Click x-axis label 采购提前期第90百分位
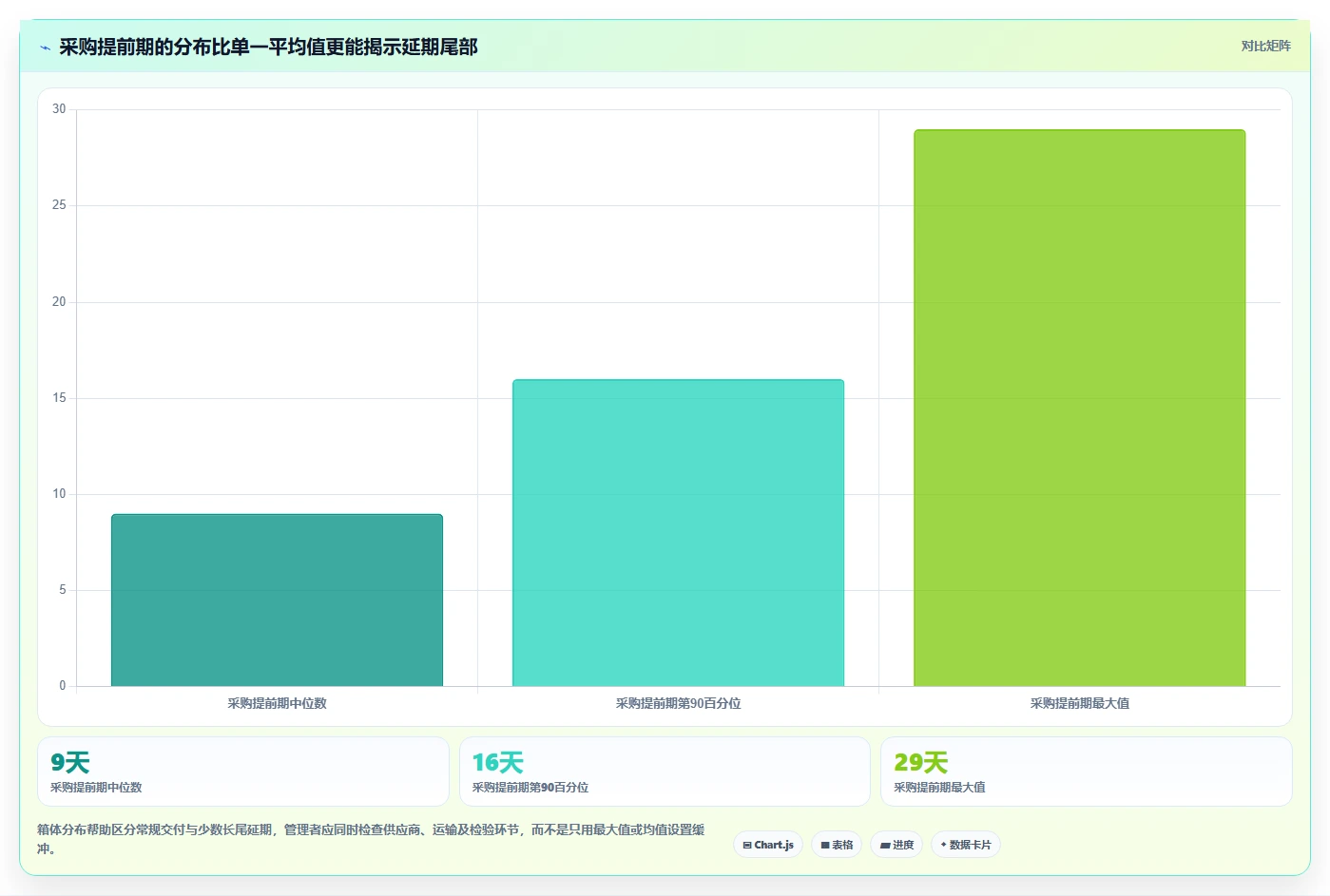The height and width of the screenshot is (896, 1330). pos(678,703)
